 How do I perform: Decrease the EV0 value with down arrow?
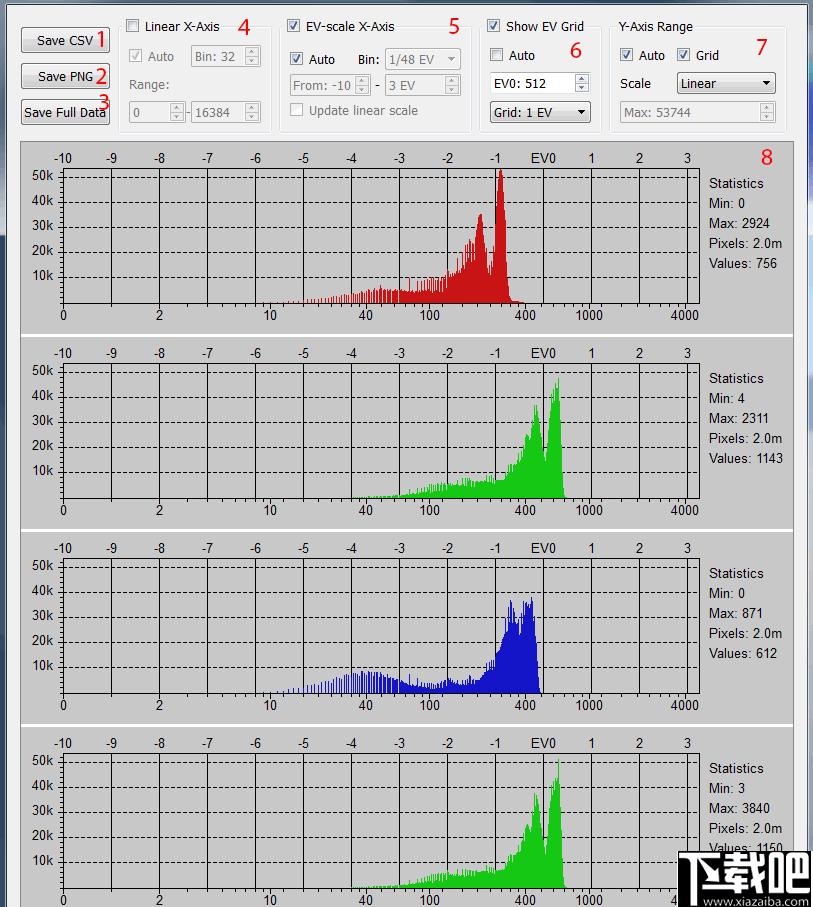tap(583, 88)
